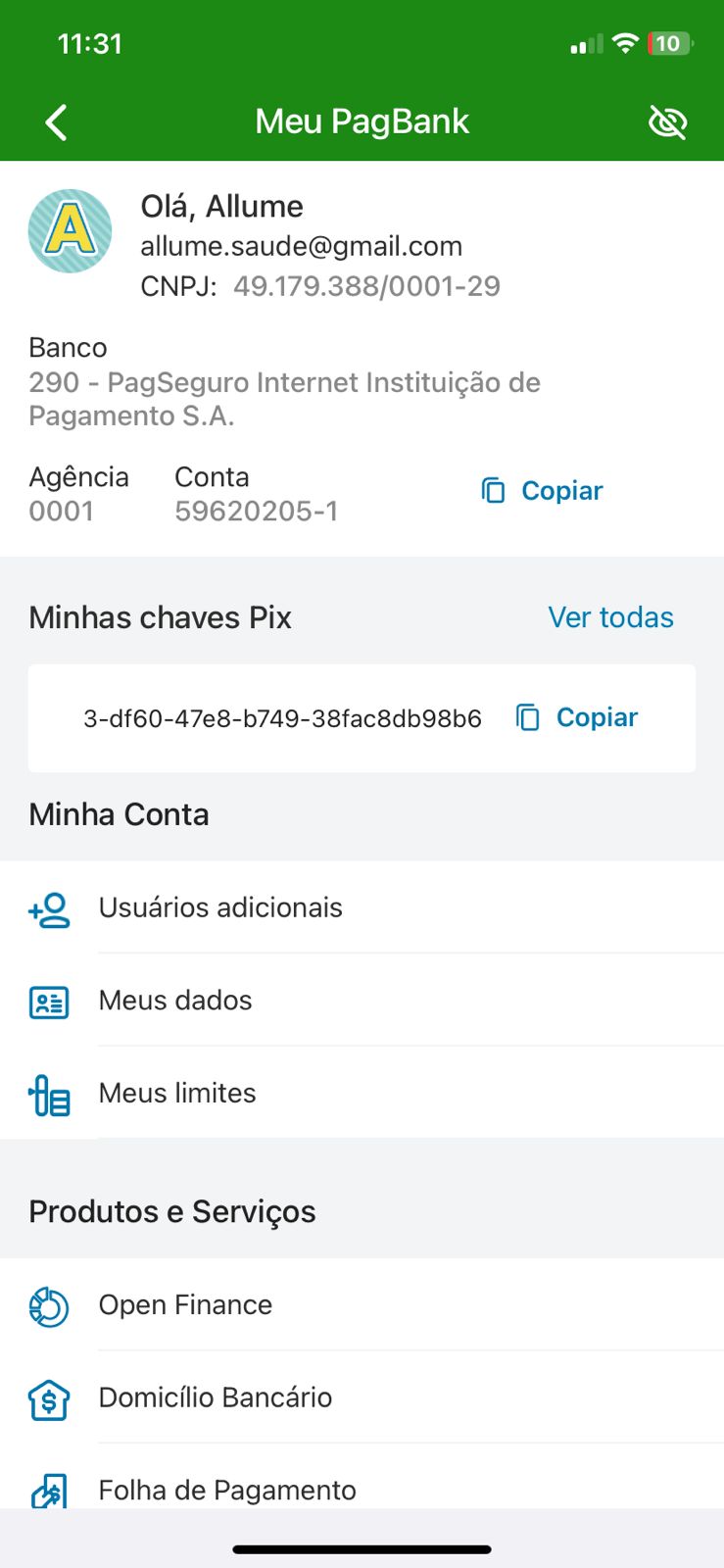Tap the Folha de Pagamento icon
The image size is (724, 1568).
point(49,1492)
